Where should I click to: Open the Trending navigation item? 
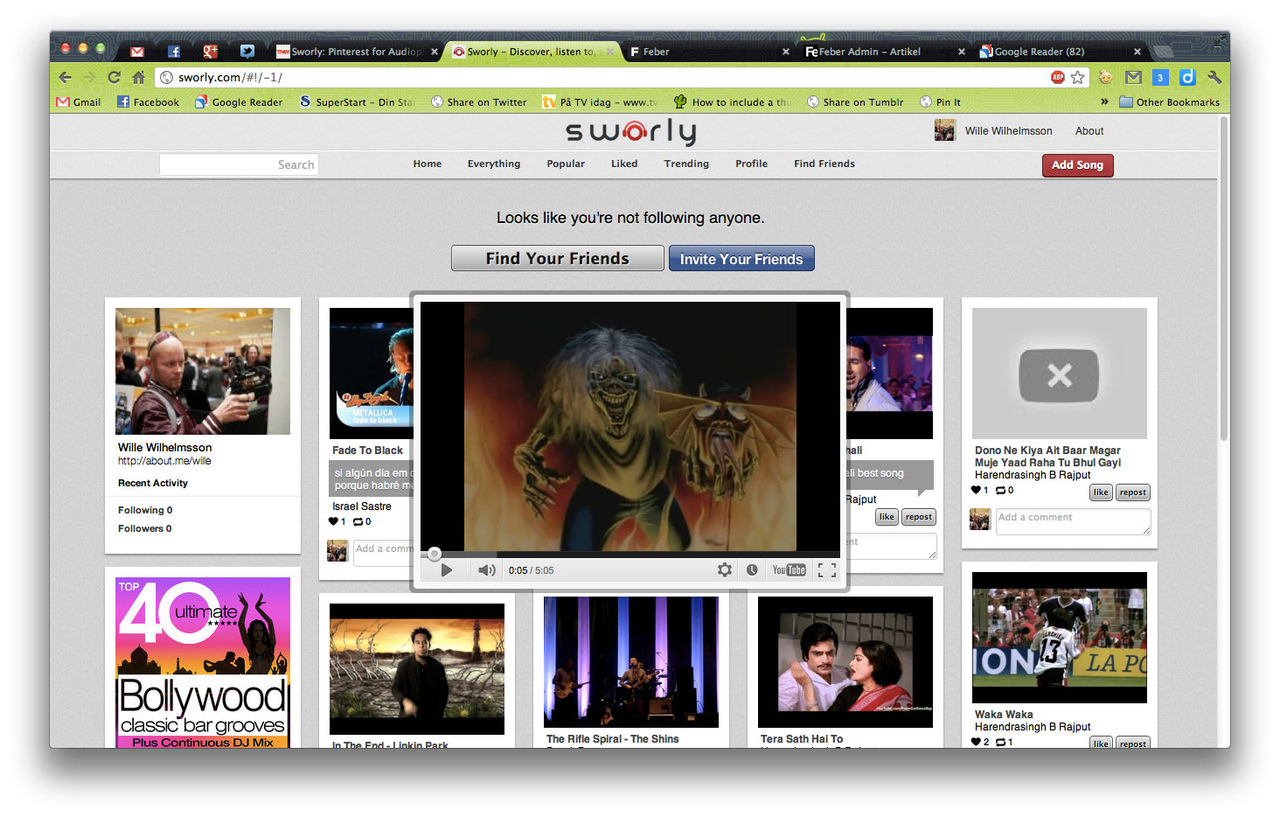[686, 164]
